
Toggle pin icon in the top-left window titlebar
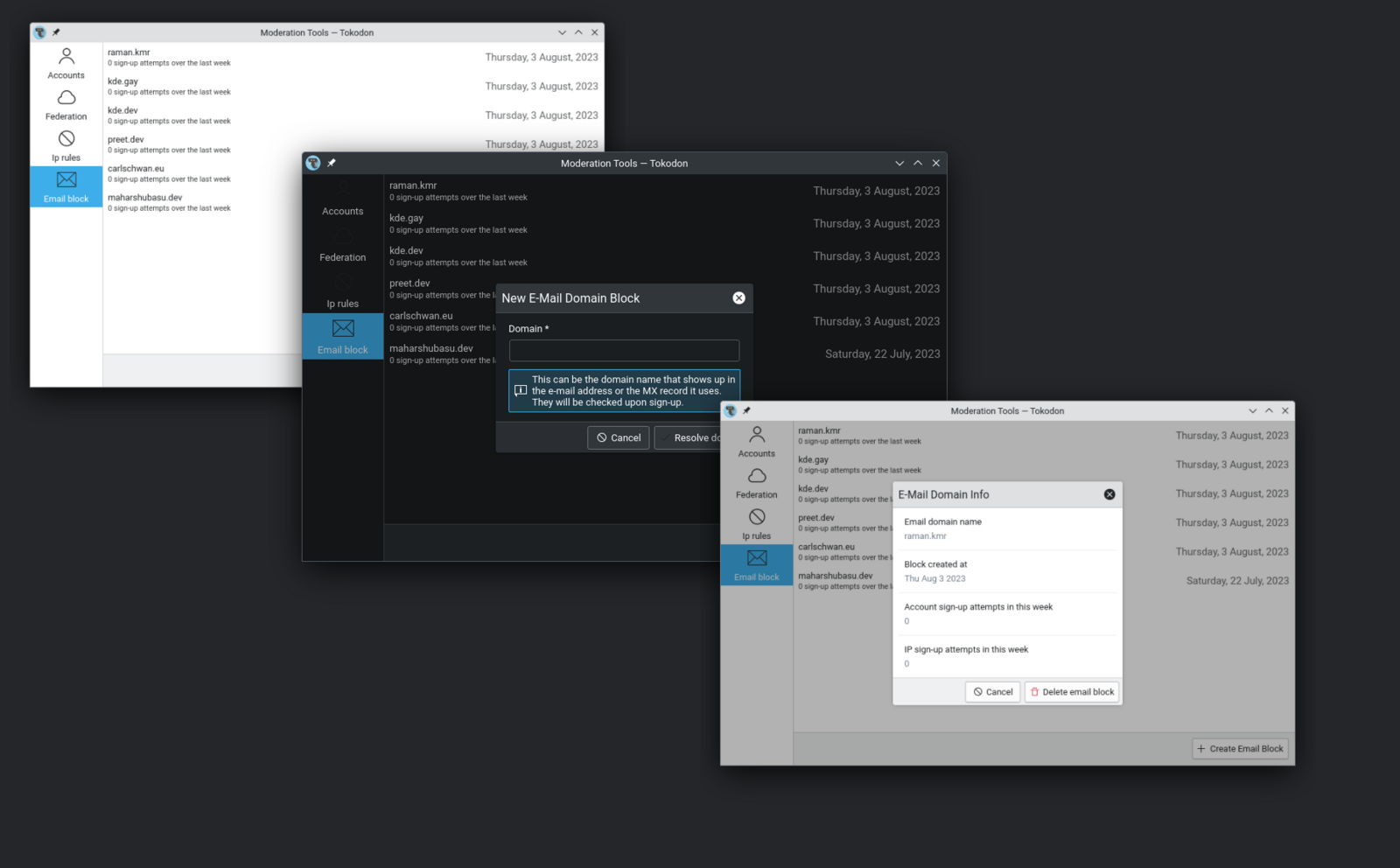point(56,32)
